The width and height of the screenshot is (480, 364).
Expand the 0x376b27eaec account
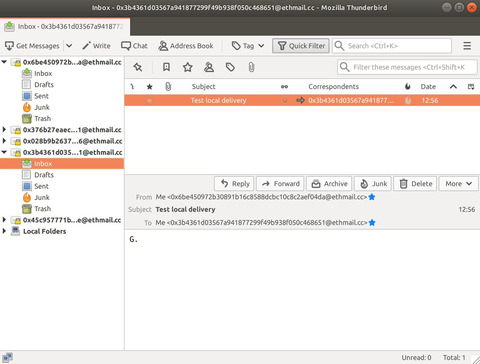4,130
